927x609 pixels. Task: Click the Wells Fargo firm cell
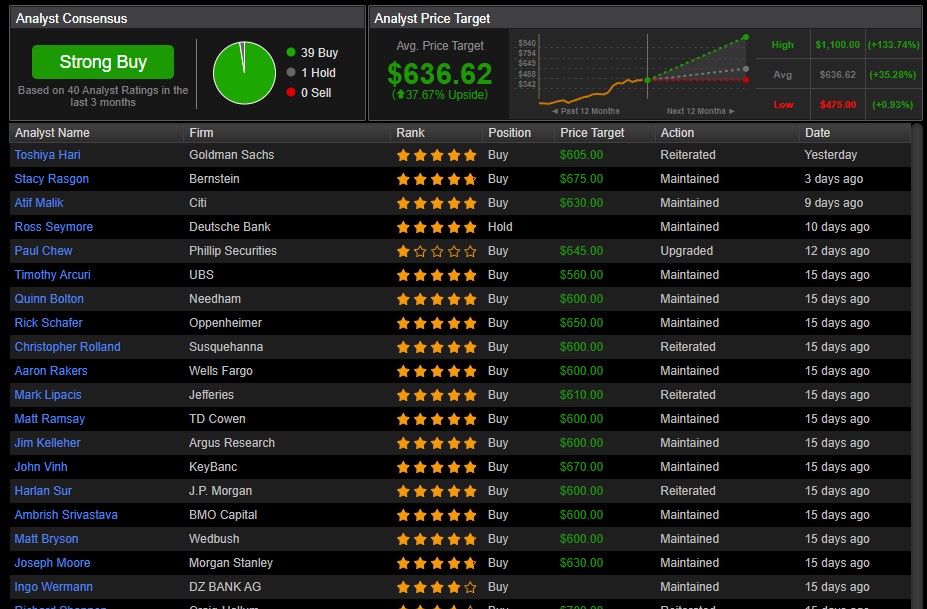tap(221, 371)
